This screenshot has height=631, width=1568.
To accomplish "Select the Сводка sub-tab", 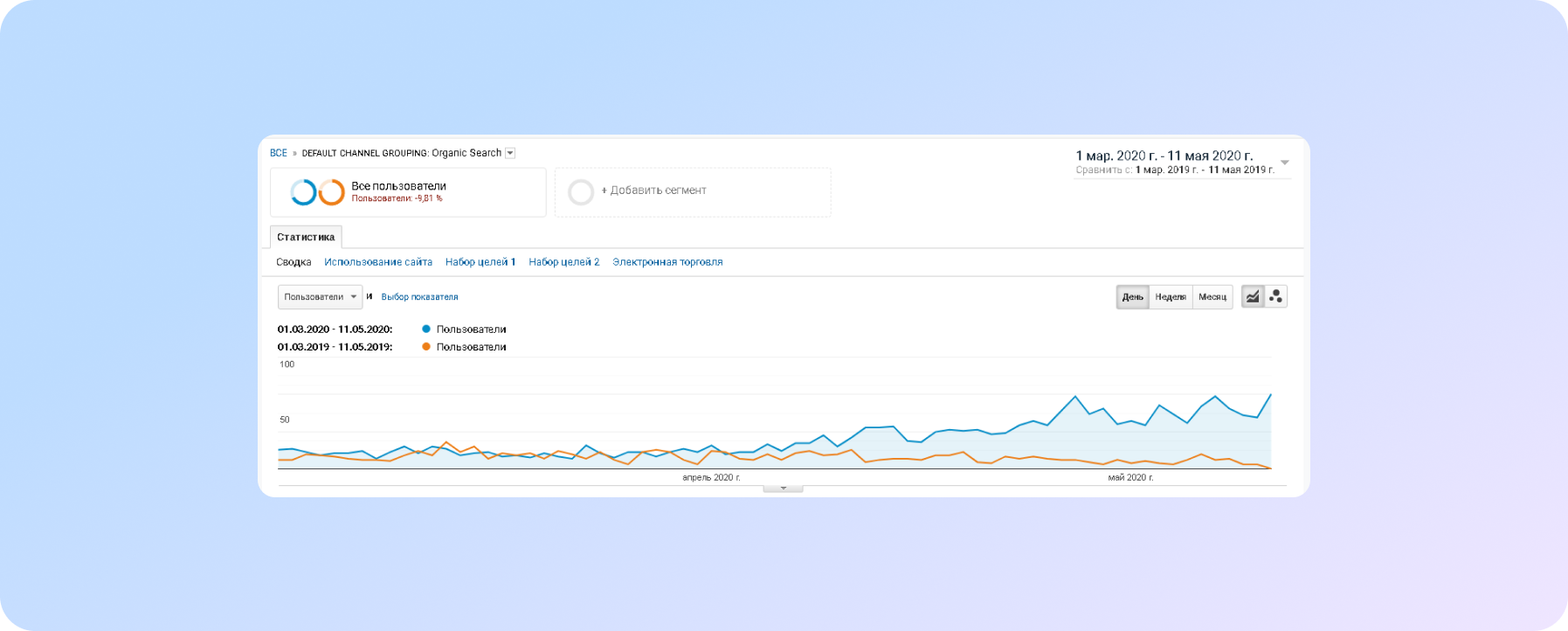I will point(294,262).
